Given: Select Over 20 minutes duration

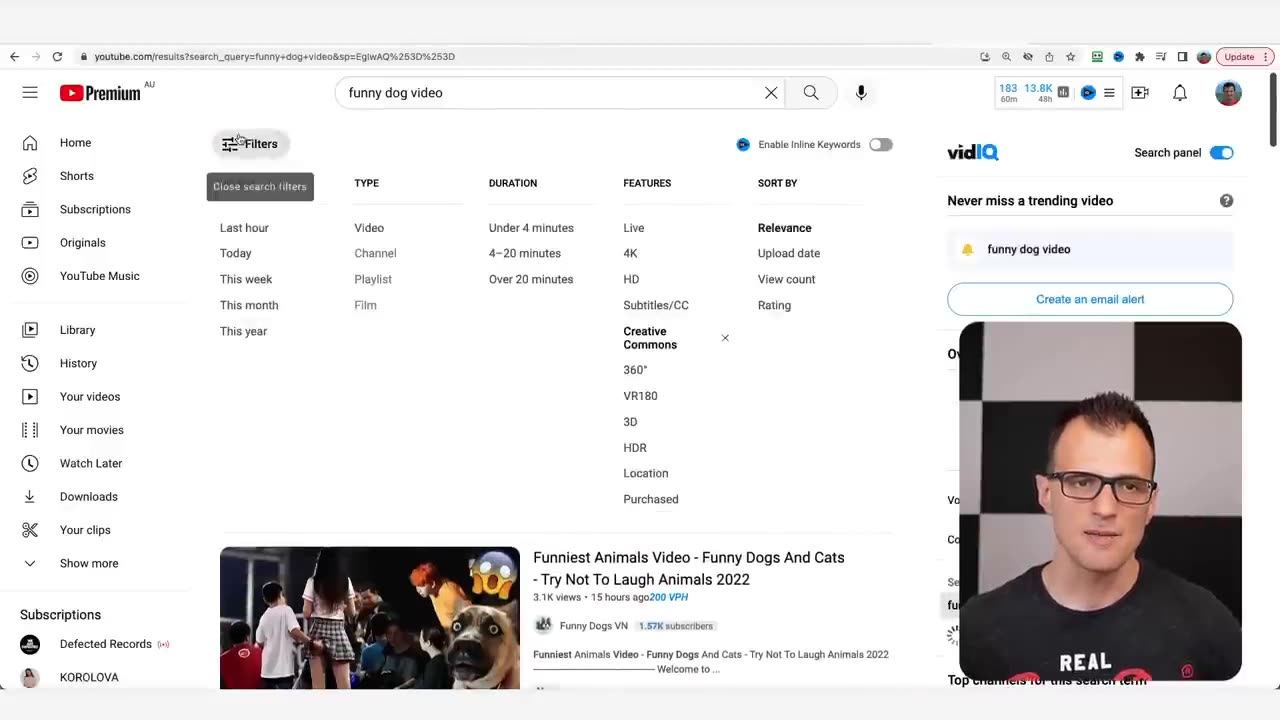Looking at the screenshot, I should point(531,280).
